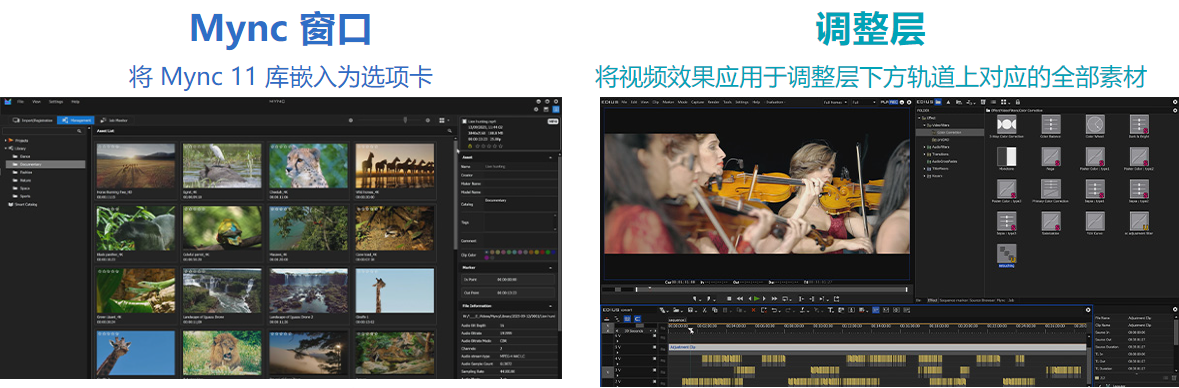The image size is (1179, 388).
Task: Click Fast Forward button in EDIUS player
Action: (x=774, y=299)
